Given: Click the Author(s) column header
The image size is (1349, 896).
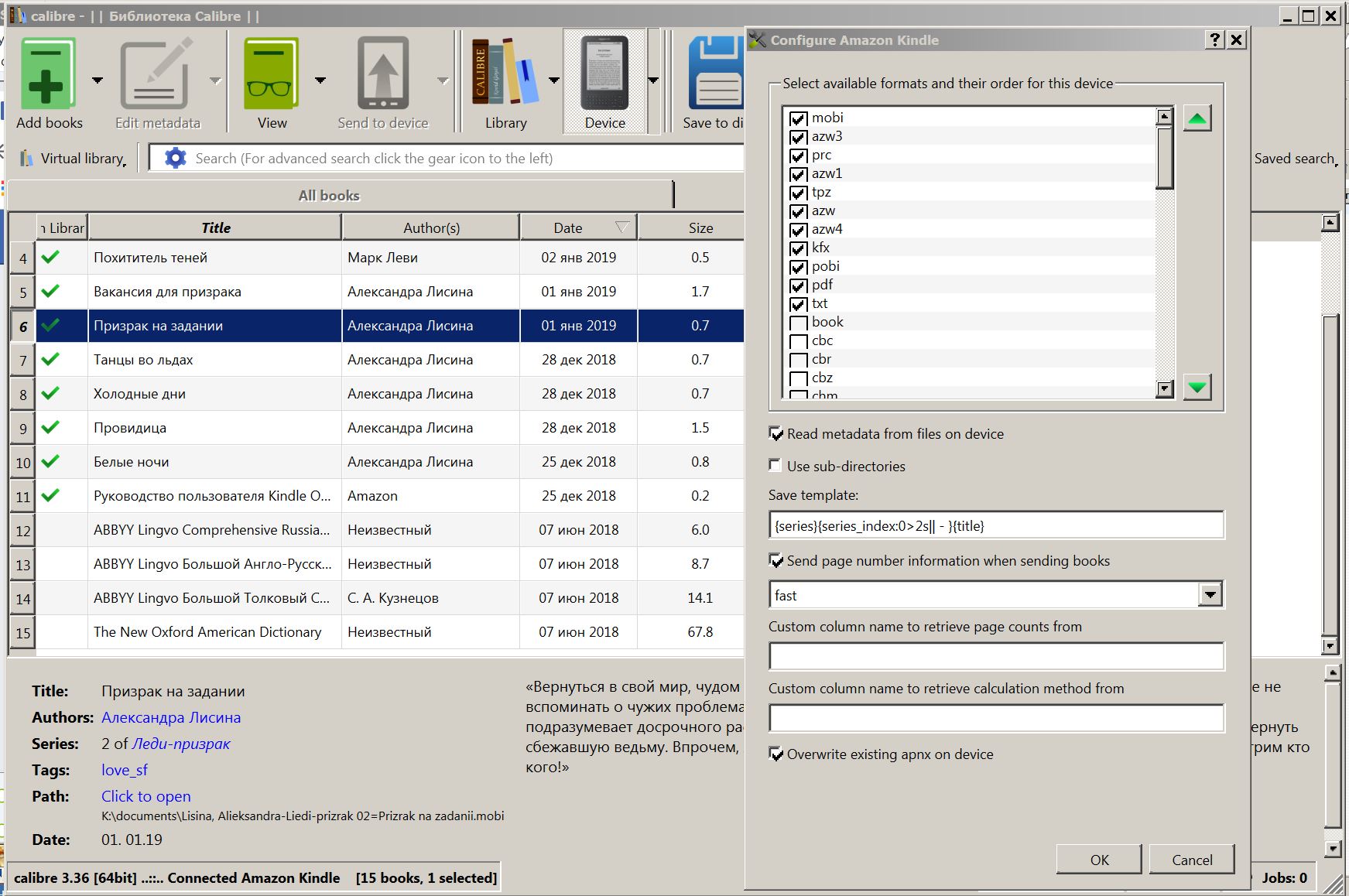Looking at the screenshot, I should [430, 227].
